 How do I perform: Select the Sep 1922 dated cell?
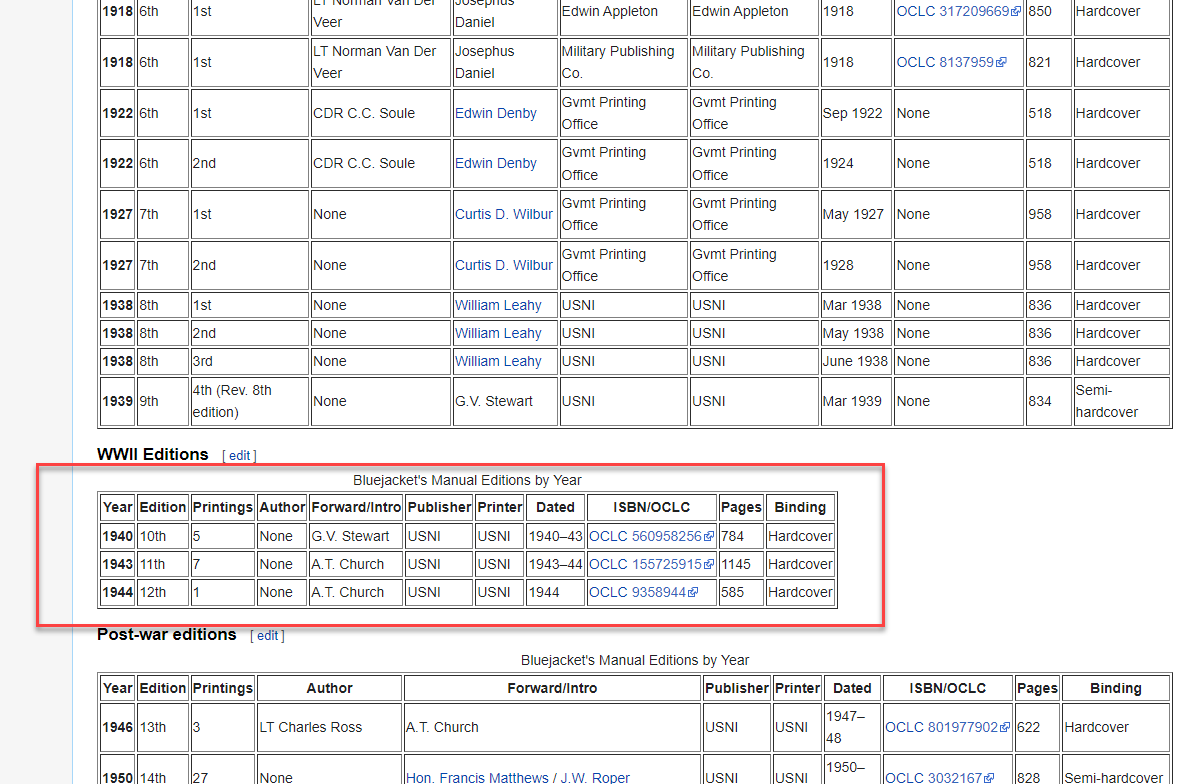pyautogui.click(x=856, y=113)
